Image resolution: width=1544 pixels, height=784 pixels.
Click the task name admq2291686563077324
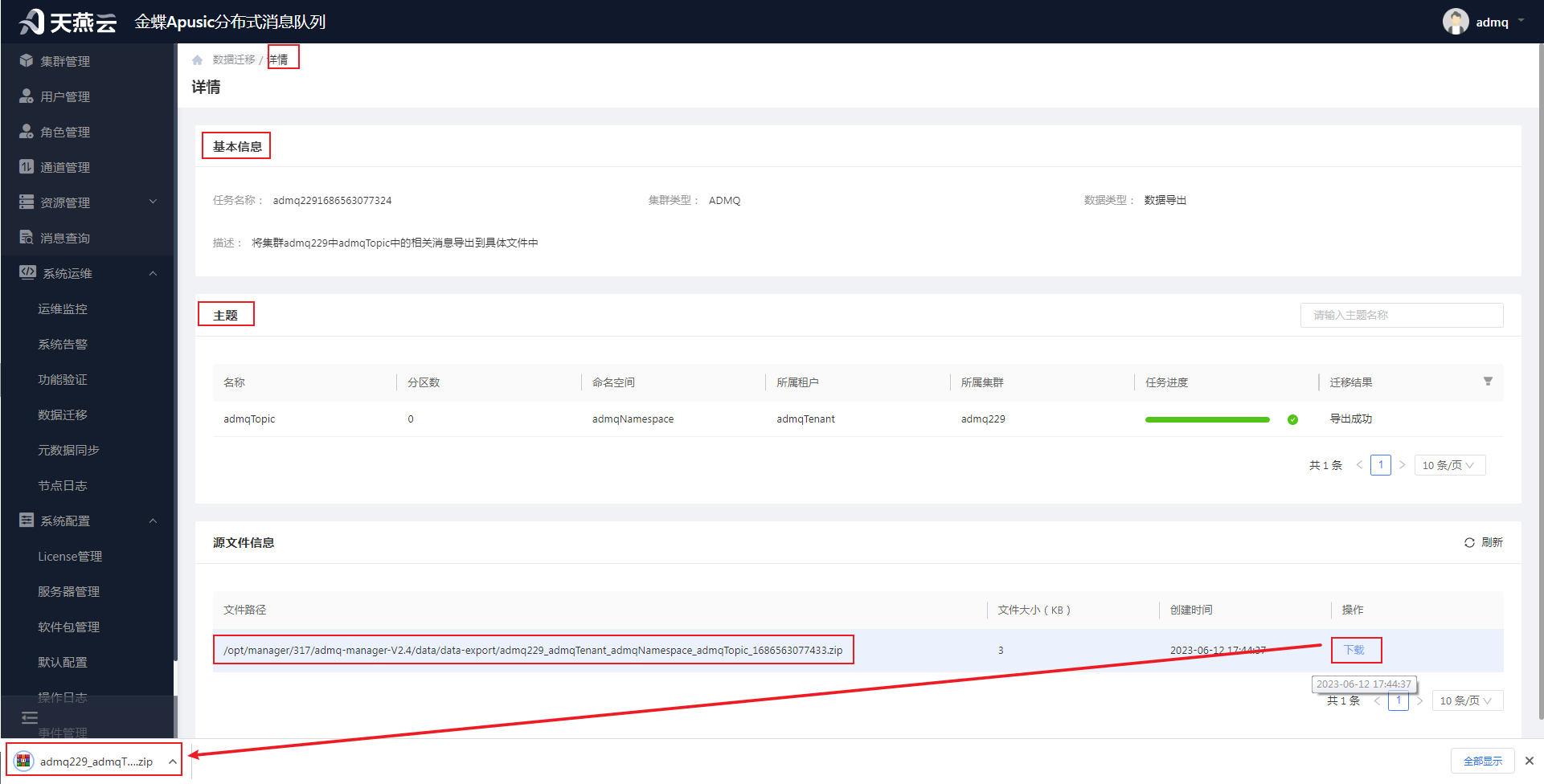[332, 200]
